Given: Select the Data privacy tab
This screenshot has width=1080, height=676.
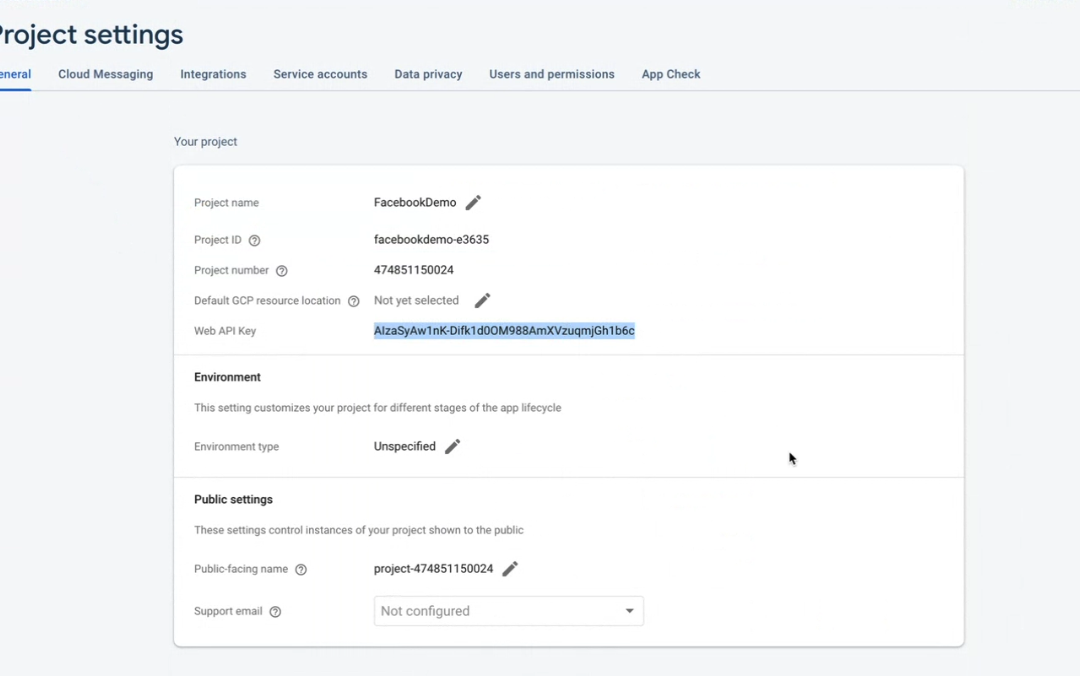Looking at the screenshot, I should point(428,74).
